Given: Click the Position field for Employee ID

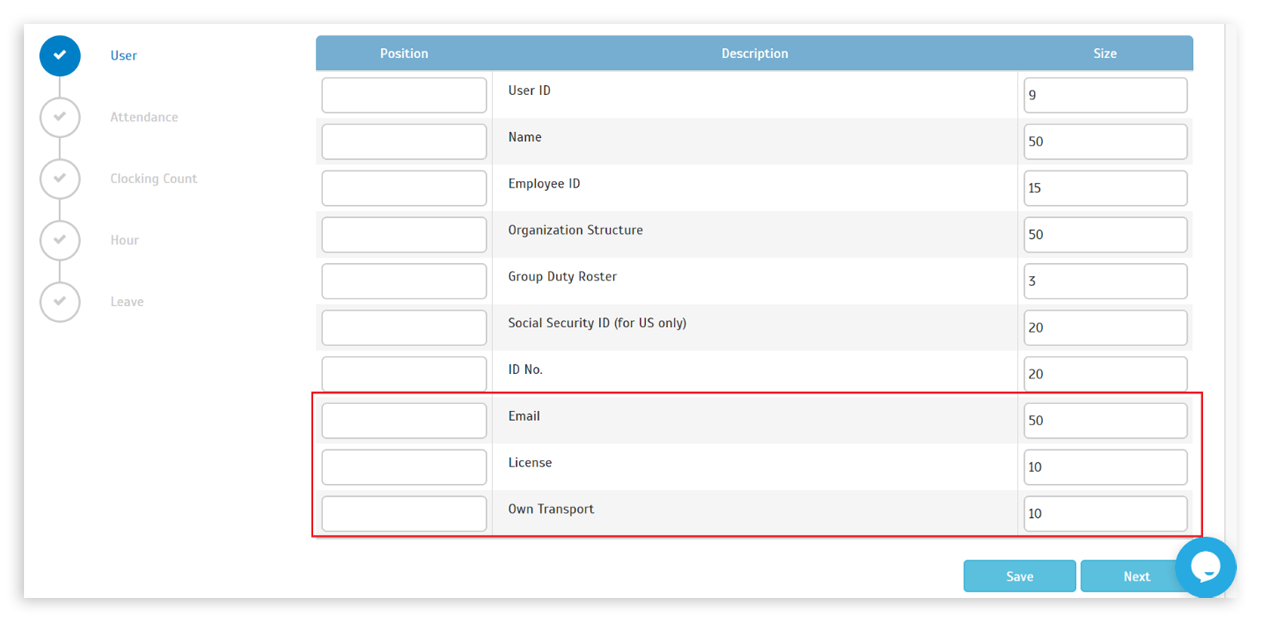Looking at the screenshot, I should (404, 188).
